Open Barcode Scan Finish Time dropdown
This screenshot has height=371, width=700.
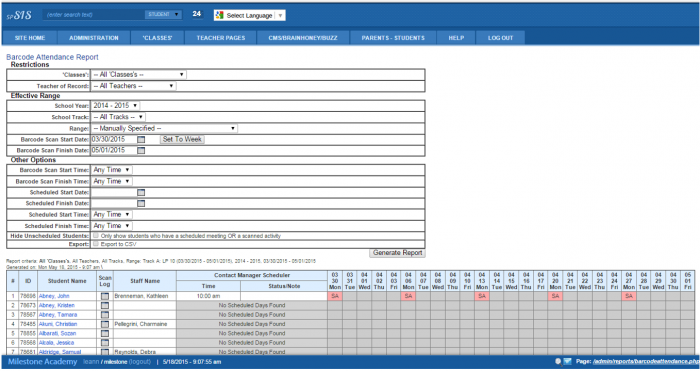tap(112, 181)
